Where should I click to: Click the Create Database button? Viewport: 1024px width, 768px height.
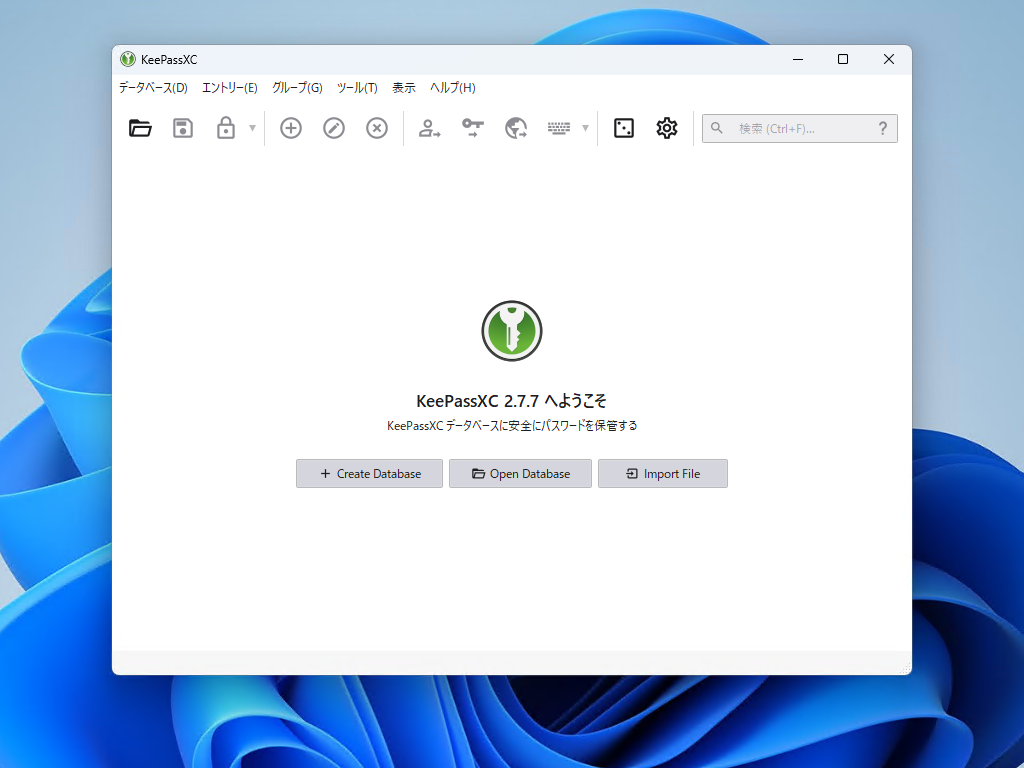point(369,473)
